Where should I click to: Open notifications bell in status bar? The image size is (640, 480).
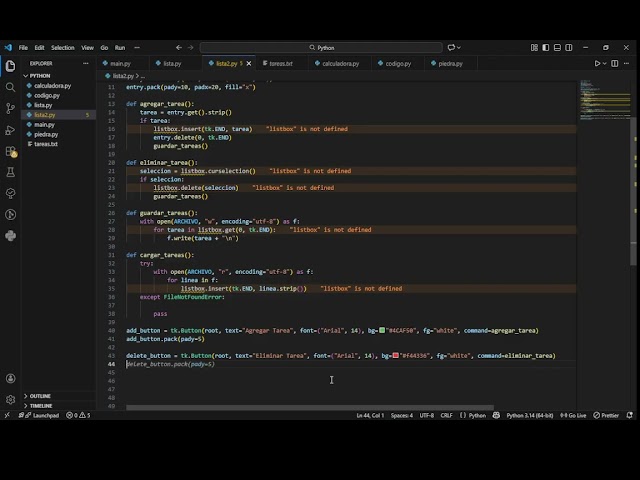pos(629,415)
